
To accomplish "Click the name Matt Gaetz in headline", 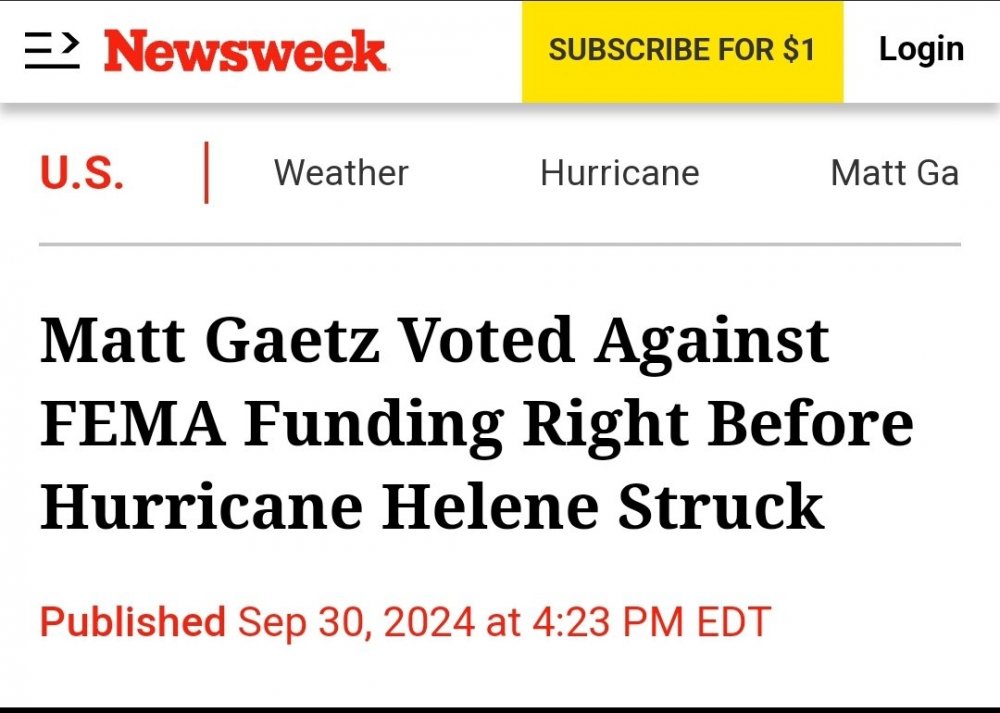I will (x=210, y=340).
